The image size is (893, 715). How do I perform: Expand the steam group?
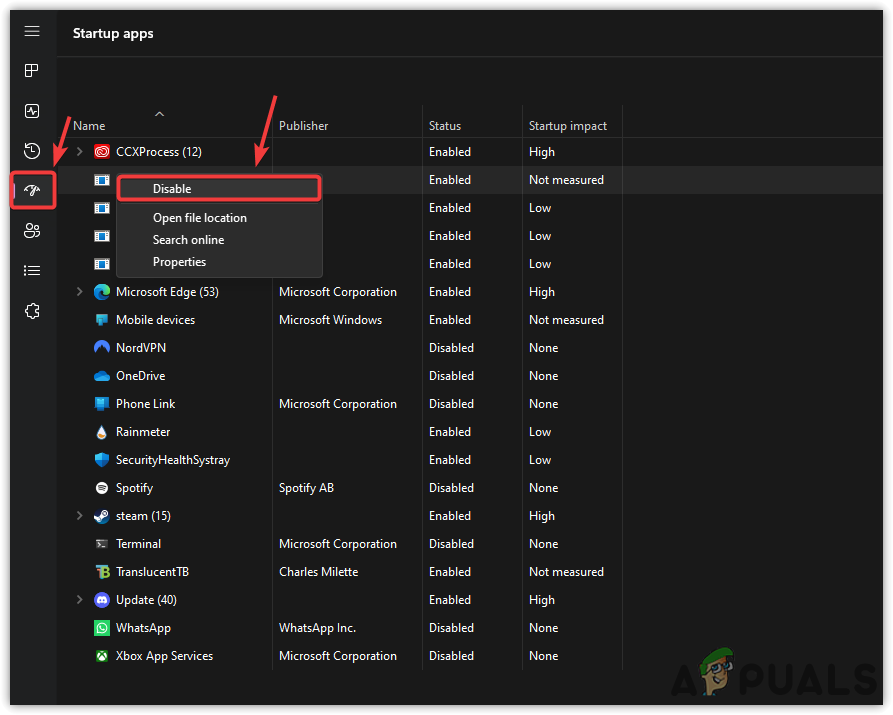(80, 516)
